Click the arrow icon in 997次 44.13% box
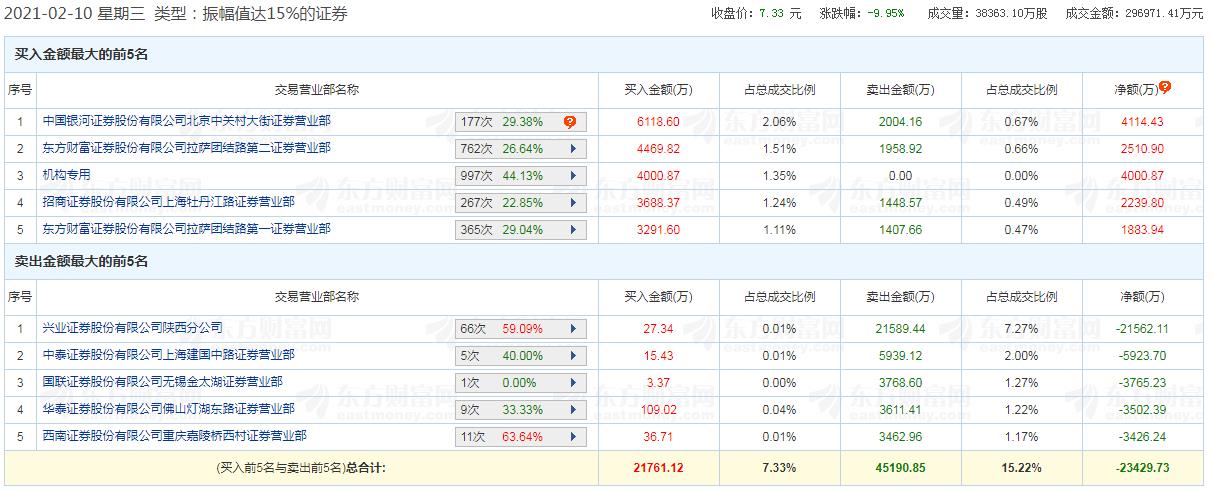Viewport: 1213px width, 492px height. (573, 176)
